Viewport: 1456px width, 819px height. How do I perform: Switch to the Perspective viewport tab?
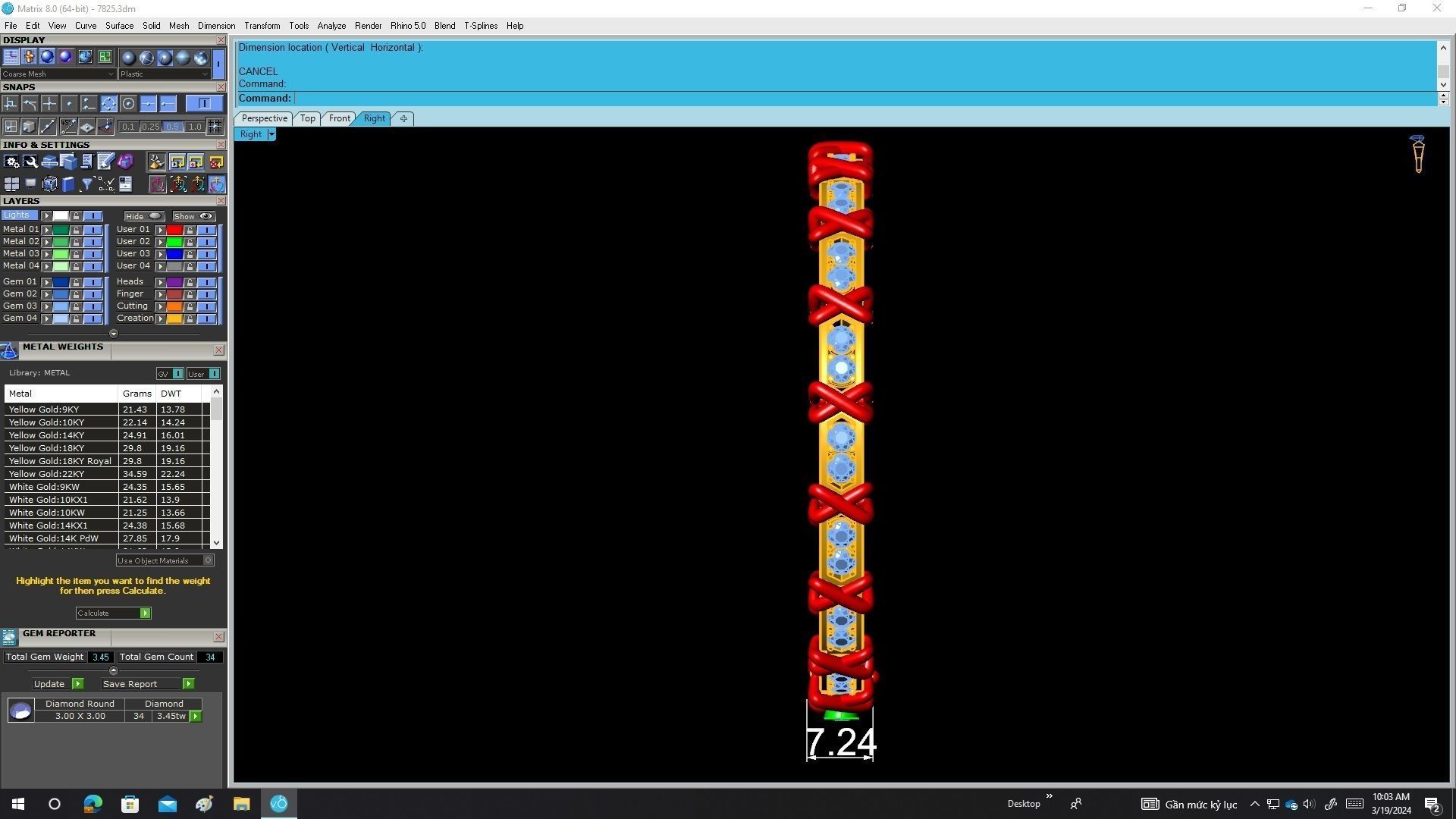264,118
